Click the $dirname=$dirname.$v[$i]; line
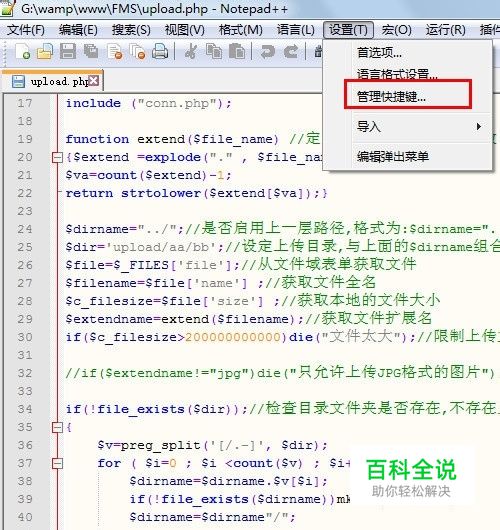The width and height of the screenshot is (500, 530). coord(229,481)
